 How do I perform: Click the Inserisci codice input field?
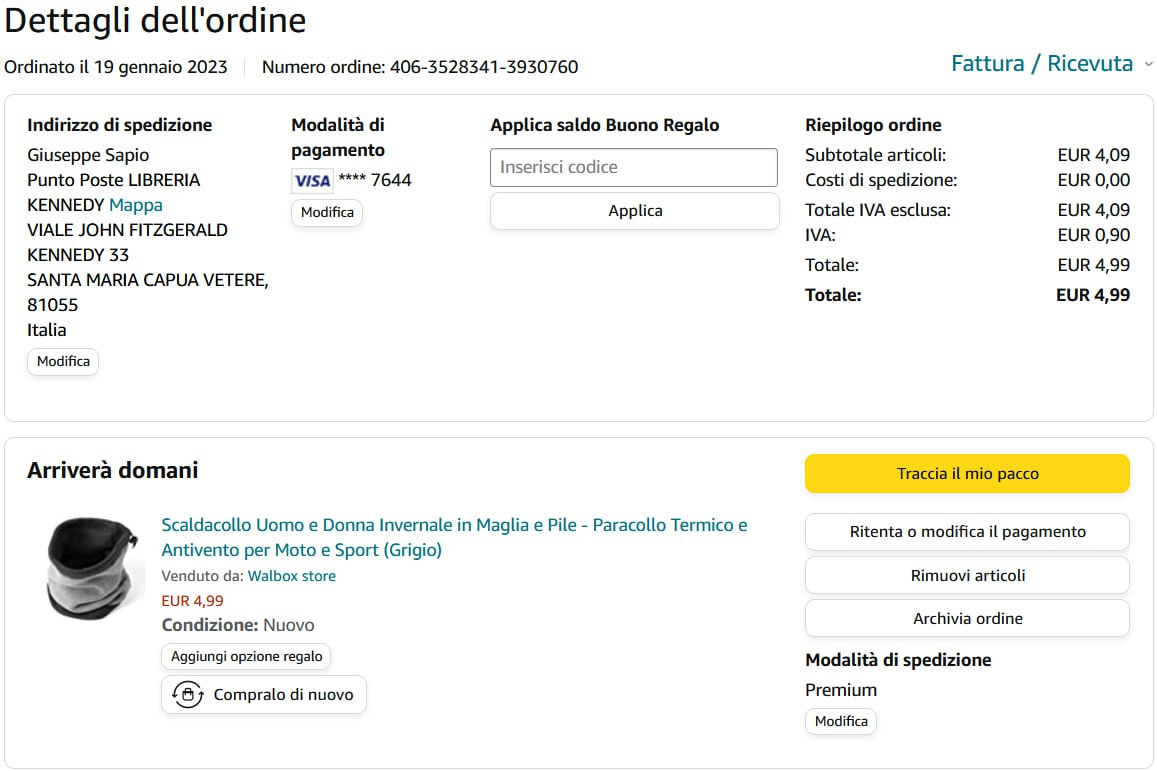click(633, 167)
